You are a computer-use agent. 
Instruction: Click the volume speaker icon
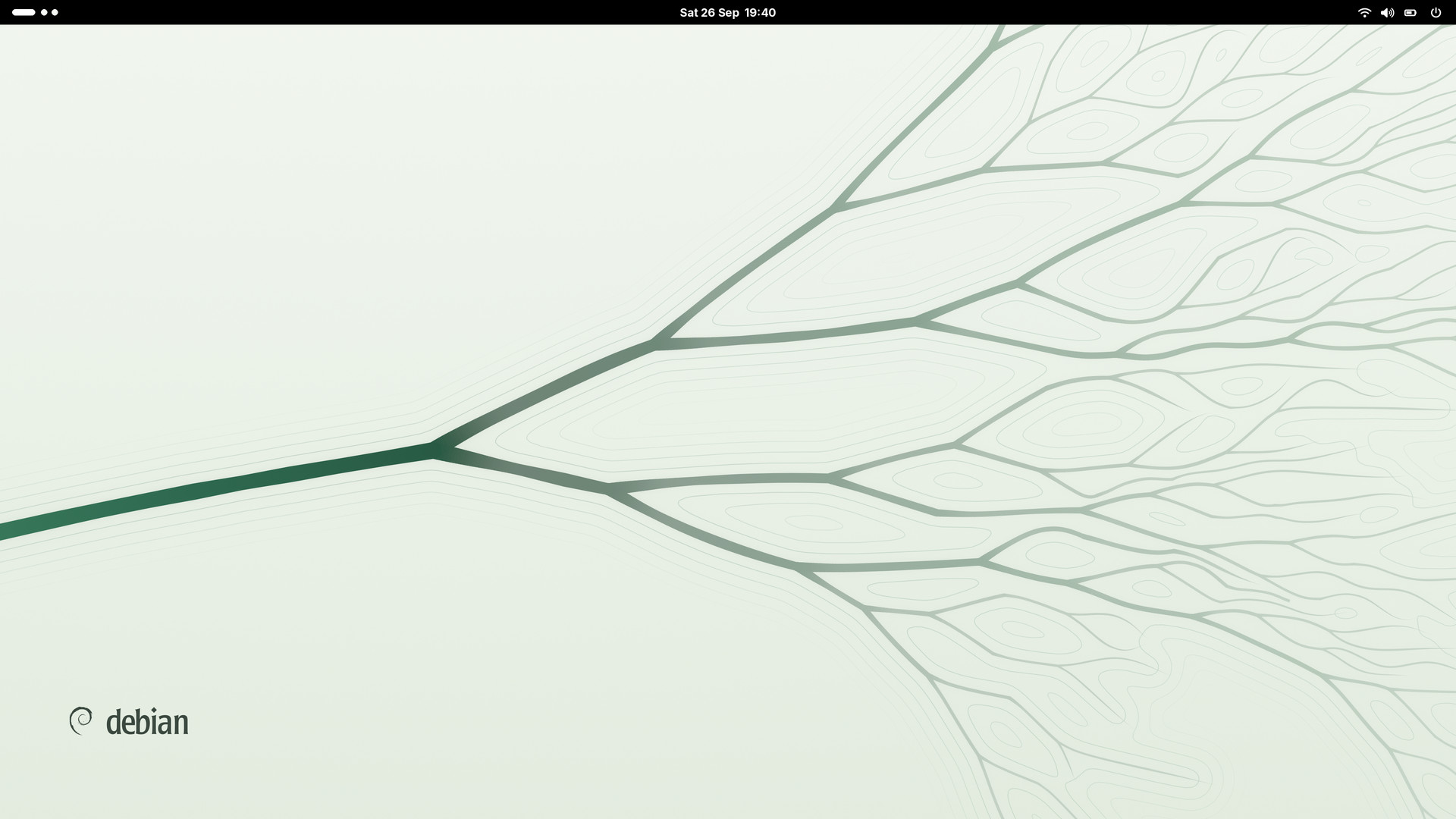1387,12
